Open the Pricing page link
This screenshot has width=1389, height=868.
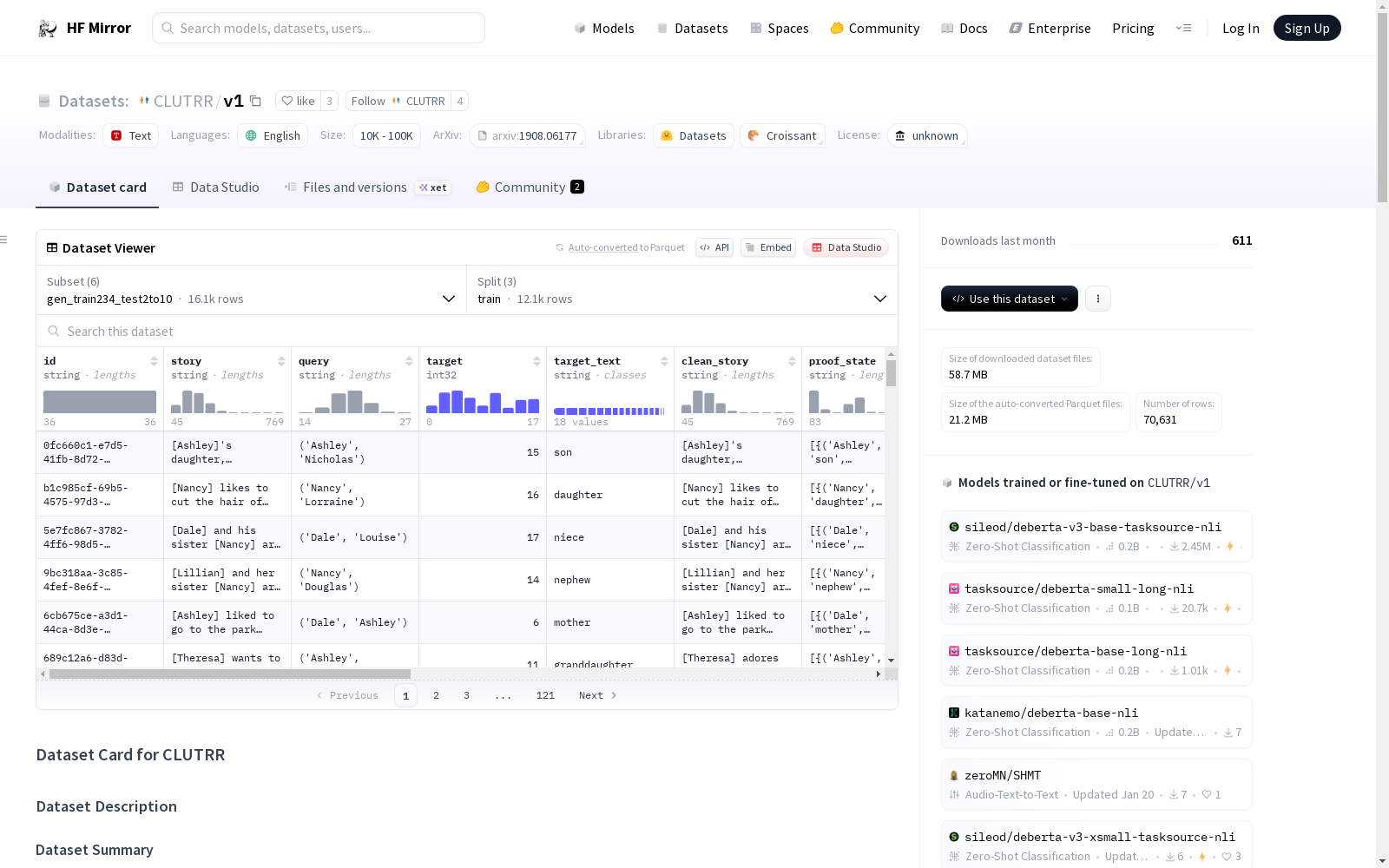click(x=1133, y=29)
